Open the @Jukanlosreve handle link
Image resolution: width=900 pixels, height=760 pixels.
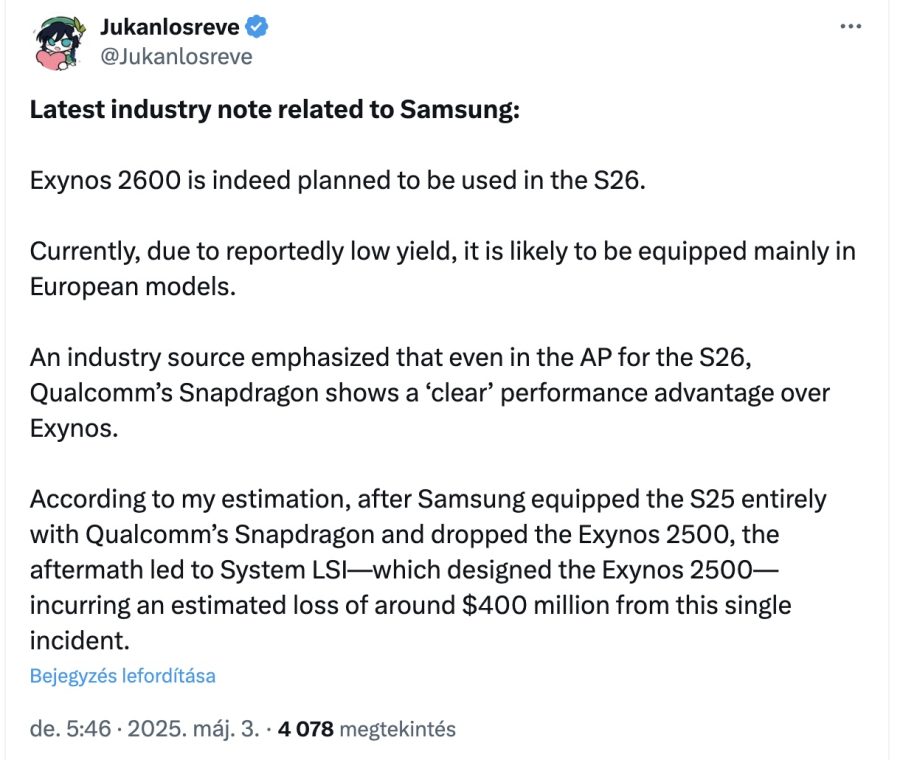(x=177, y=56)
